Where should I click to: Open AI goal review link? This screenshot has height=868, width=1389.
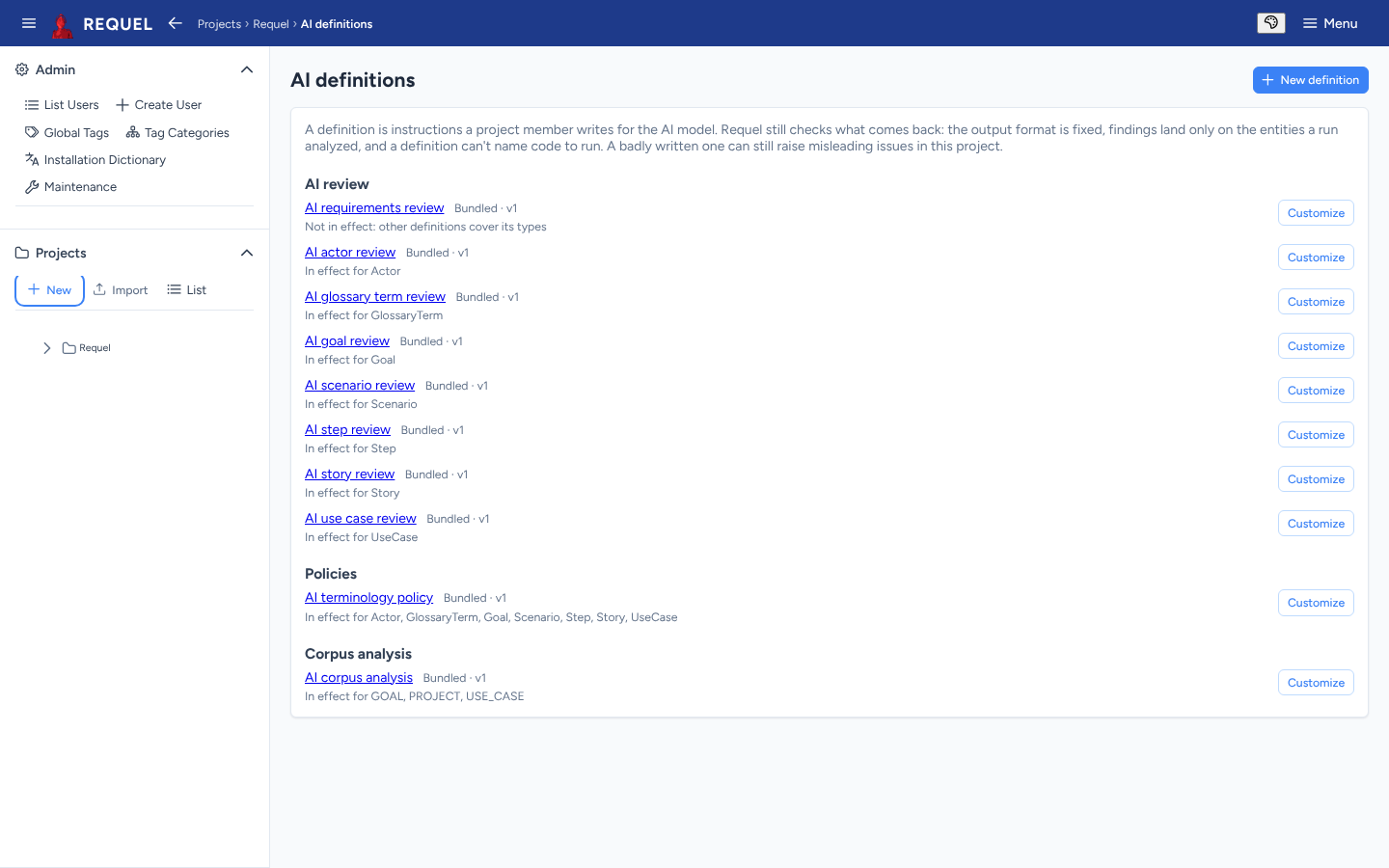[347, 341]
